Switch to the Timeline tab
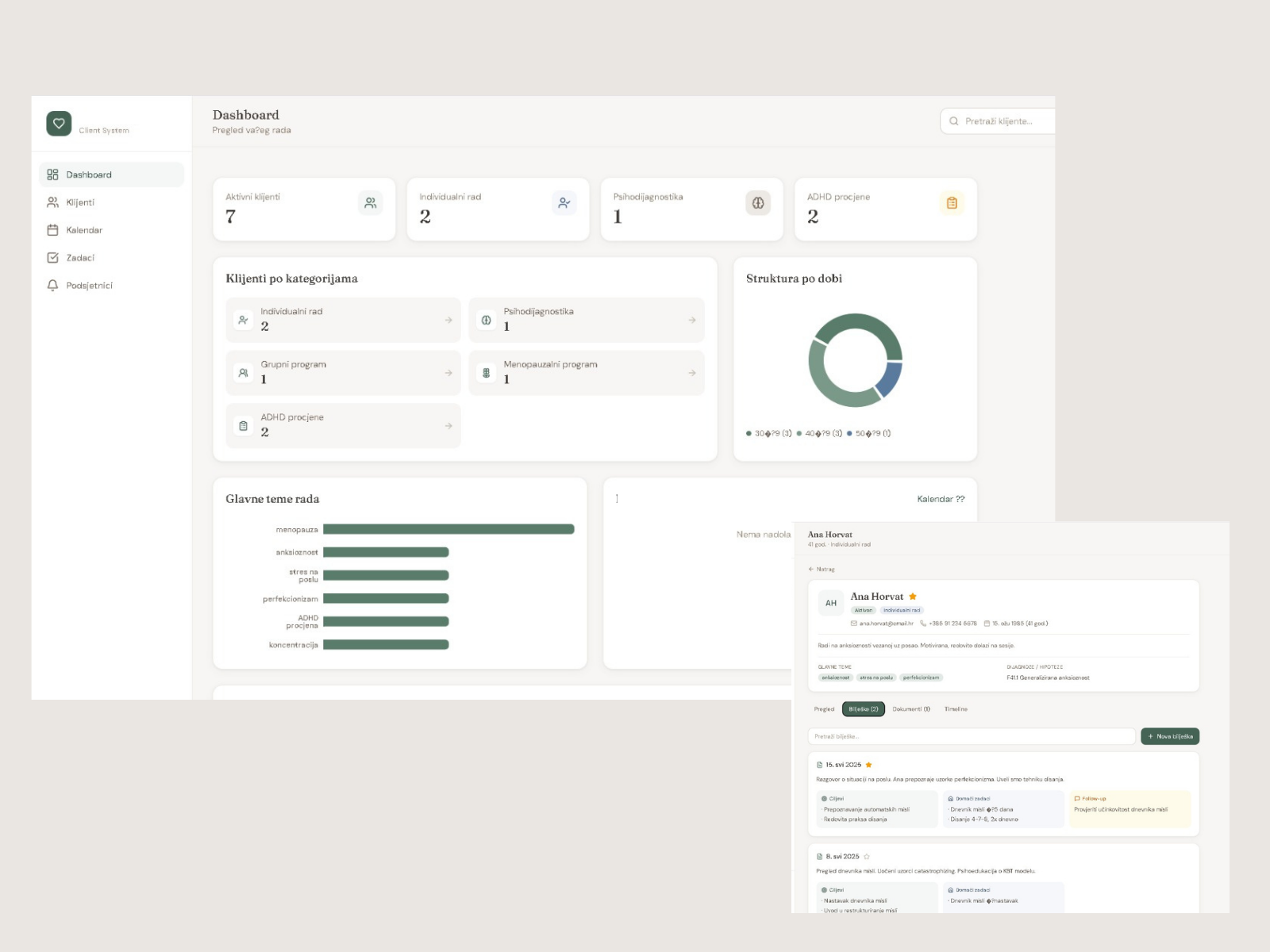Screen dimensions: 1270x952 coord(956,709)
